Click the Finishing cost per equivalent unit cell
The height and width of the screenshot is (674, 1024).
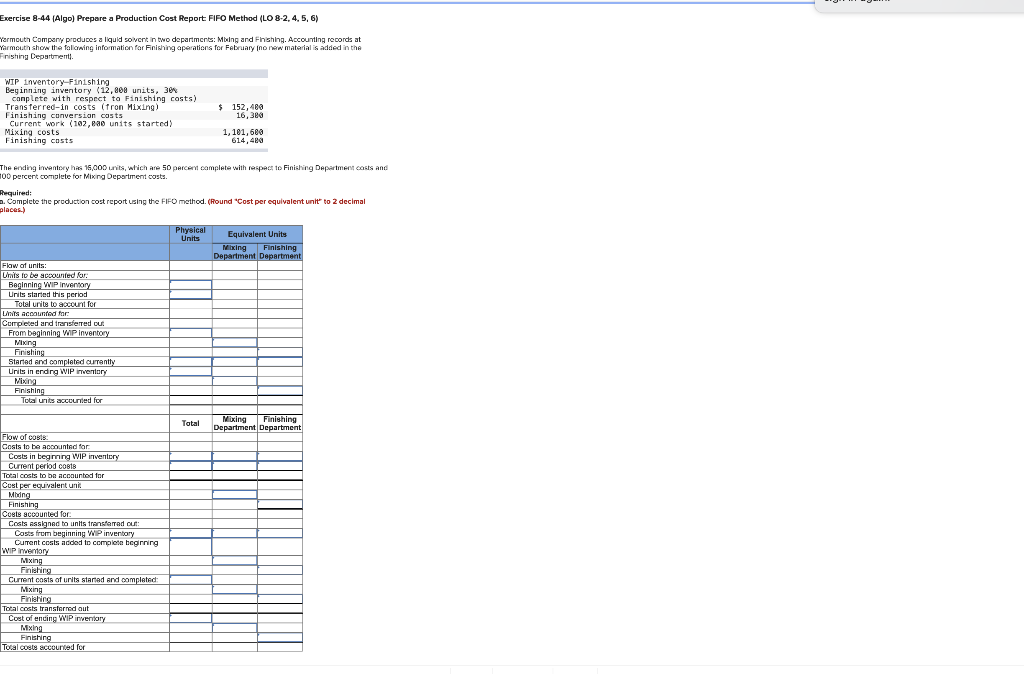282,504
